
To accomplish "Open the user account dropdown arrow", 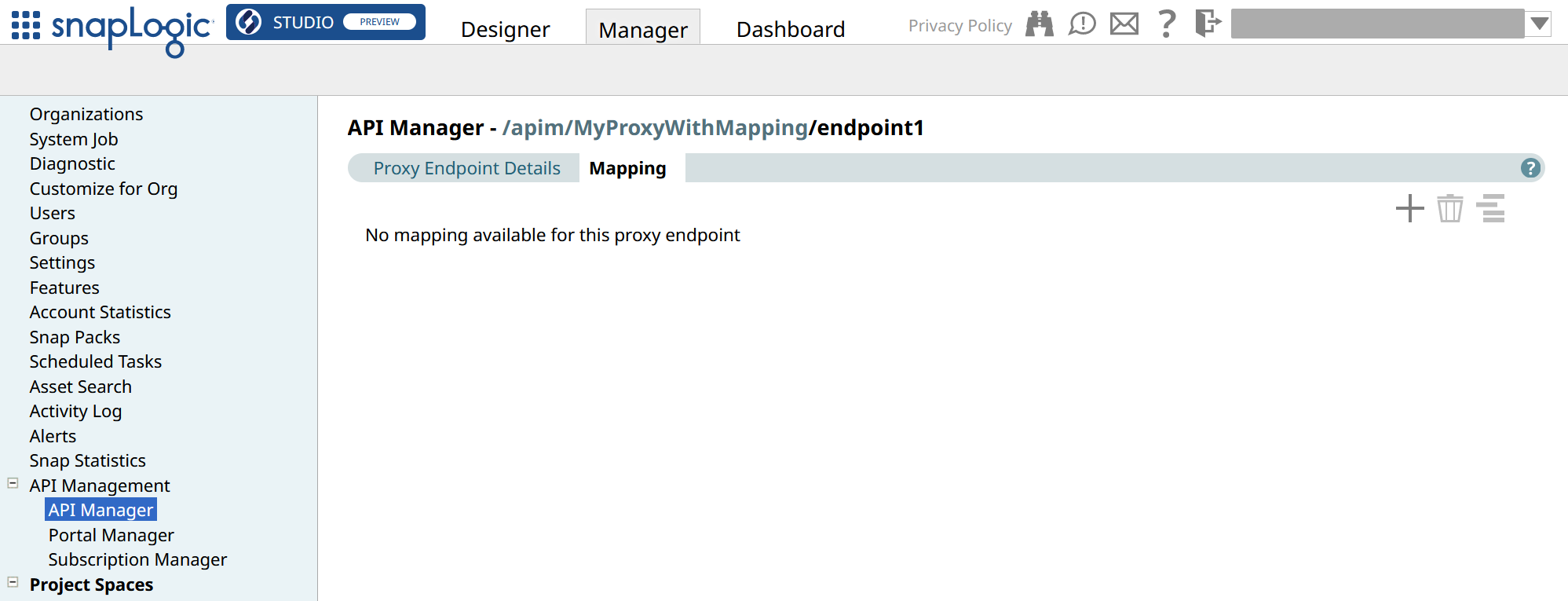I will [1540, 24].
